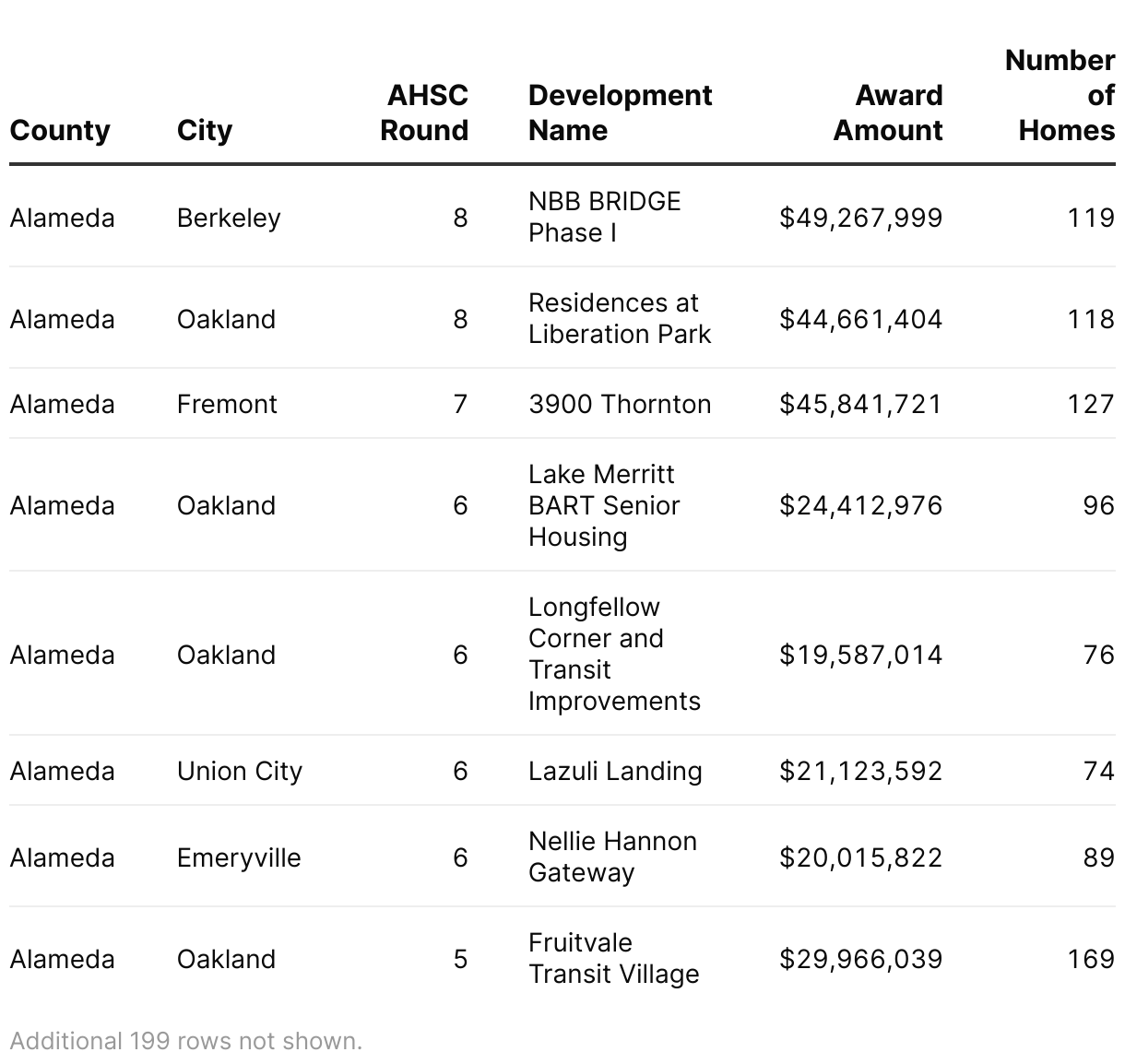Screen dimensions: 1125x1064
Task: Click the $45,841,721 award amount
Action: (860, 404)
